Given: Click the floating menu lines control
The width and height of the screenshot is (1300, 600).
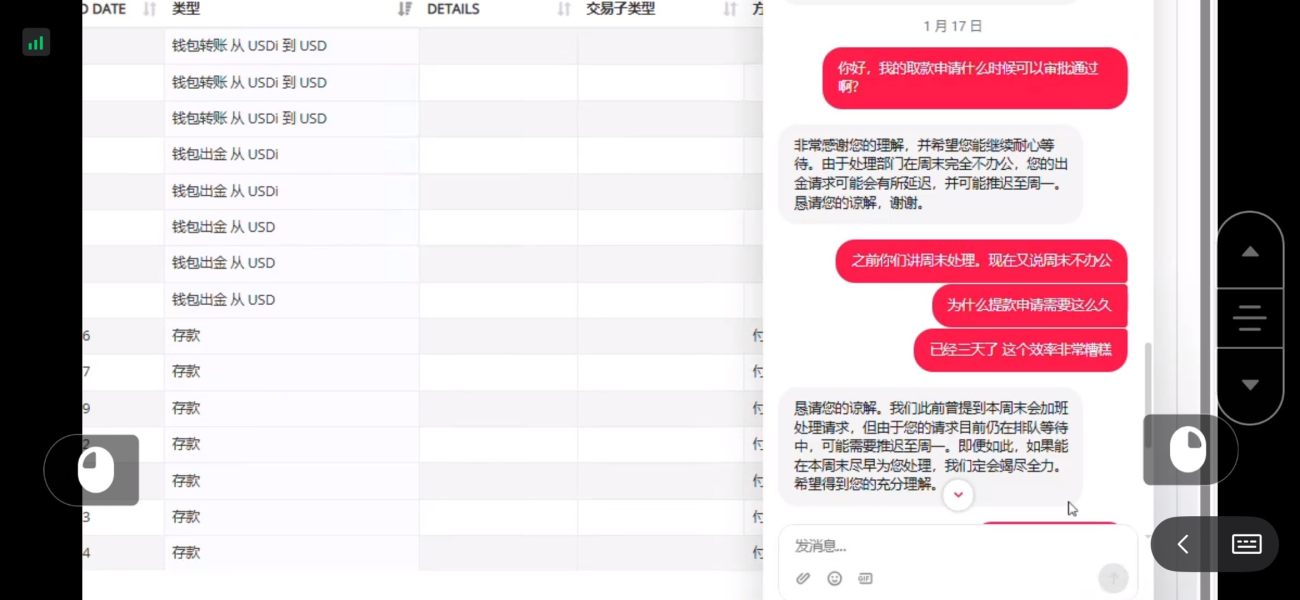Looking at the screenshot, I should (x=1250, y=318).
